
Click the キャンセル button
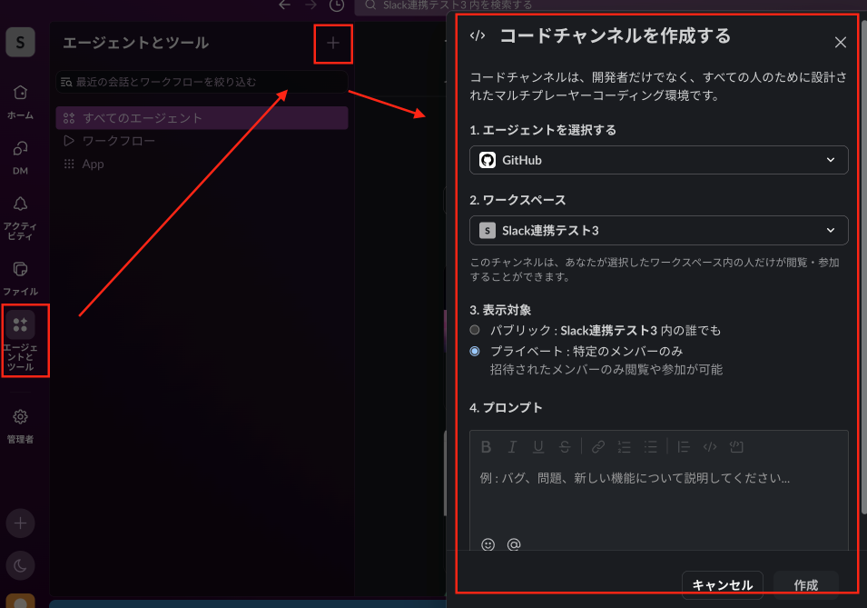(722, 585)
